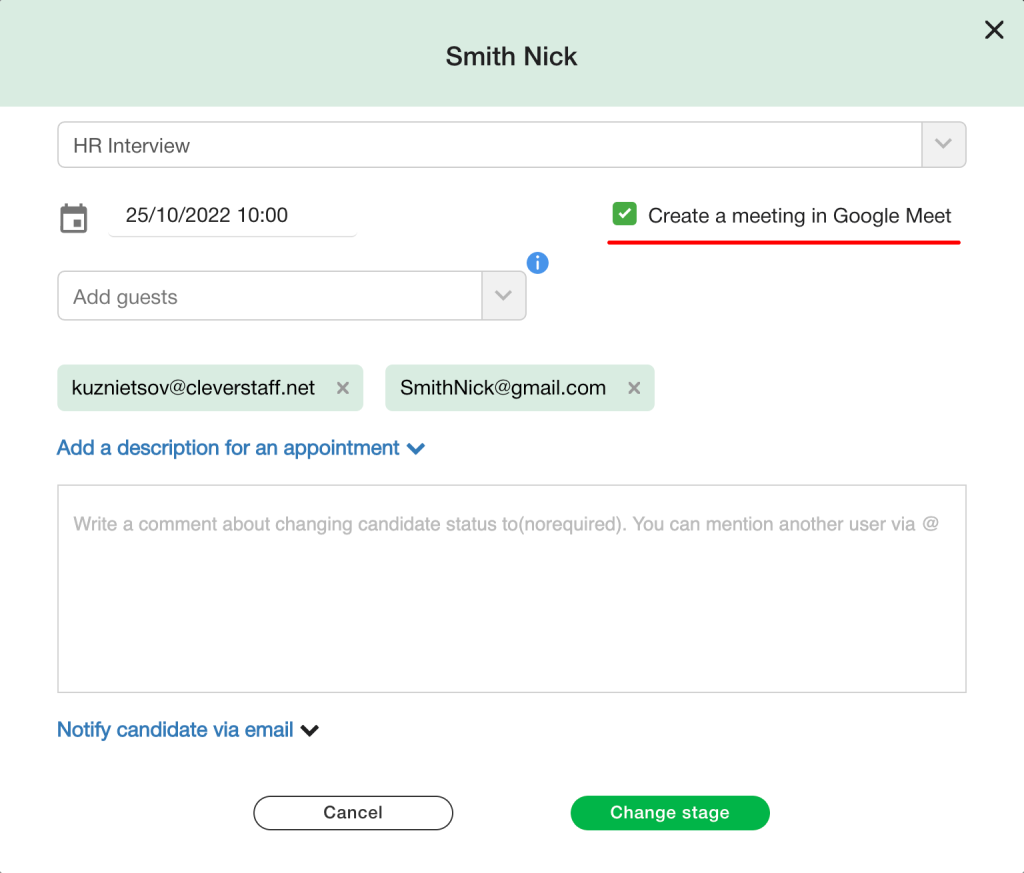Viewport: 1024px width, 873px height.
Task: Click the 'Create a meeting in Google Meet' label
Action: pyautogui.click(x=799, y=215)
